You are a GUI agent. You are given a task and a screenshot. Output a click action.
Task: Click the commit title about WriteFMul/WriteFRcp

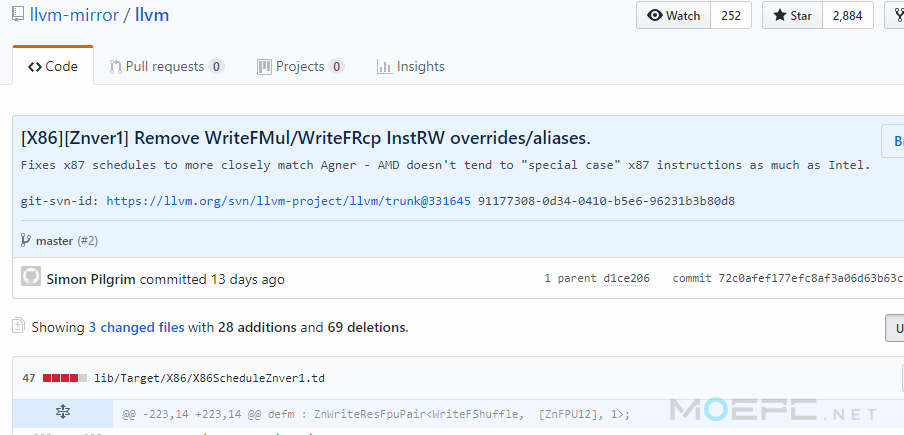[x=306, y=138]
